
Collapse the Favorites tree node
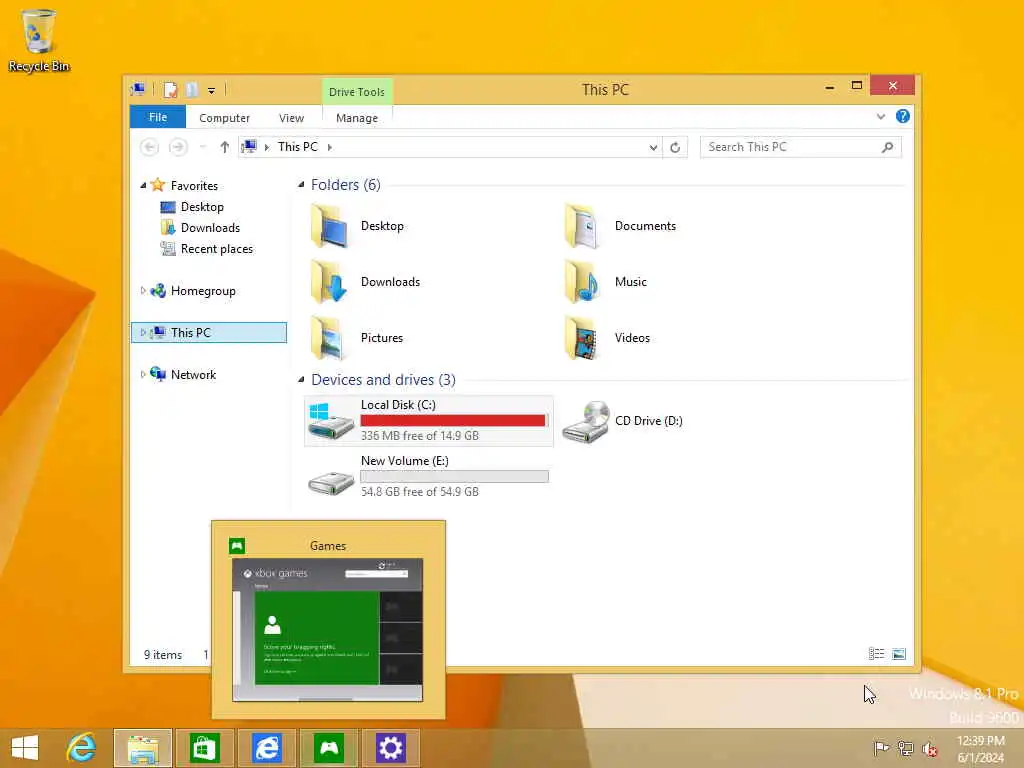click(x=143, y=185)
